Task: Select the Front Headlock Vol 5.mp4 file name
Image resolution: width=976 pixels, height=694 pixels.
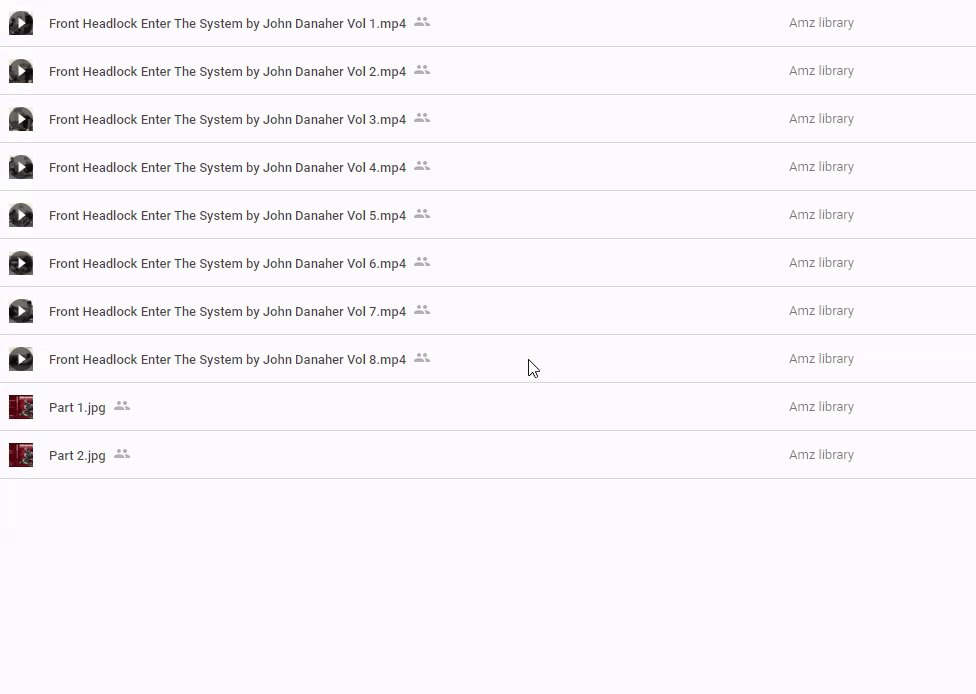Action: tap(227, 215)
